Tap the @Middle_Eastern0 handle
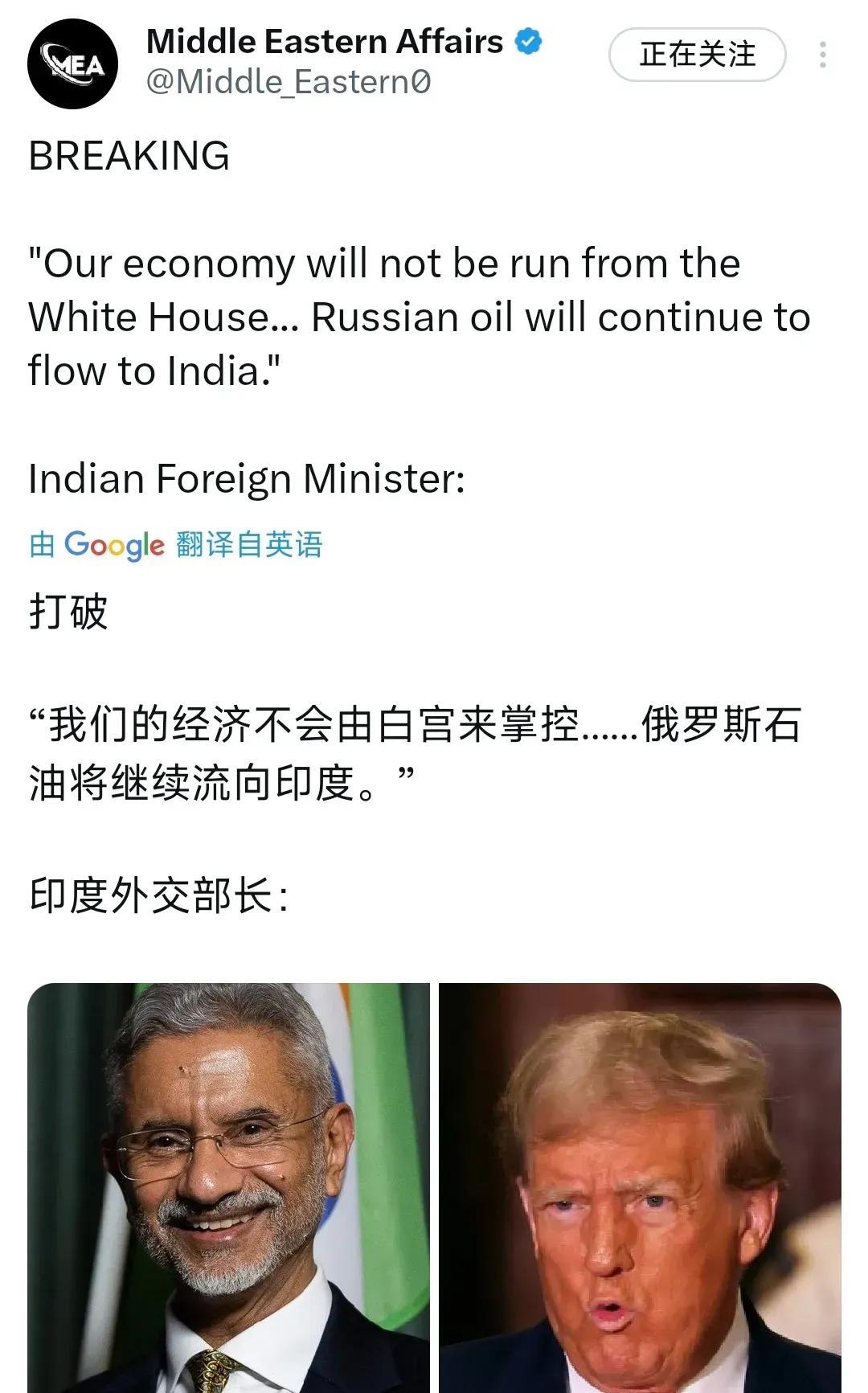Image resolution: width=868 pixels, height=1393 pixels. 289,81
